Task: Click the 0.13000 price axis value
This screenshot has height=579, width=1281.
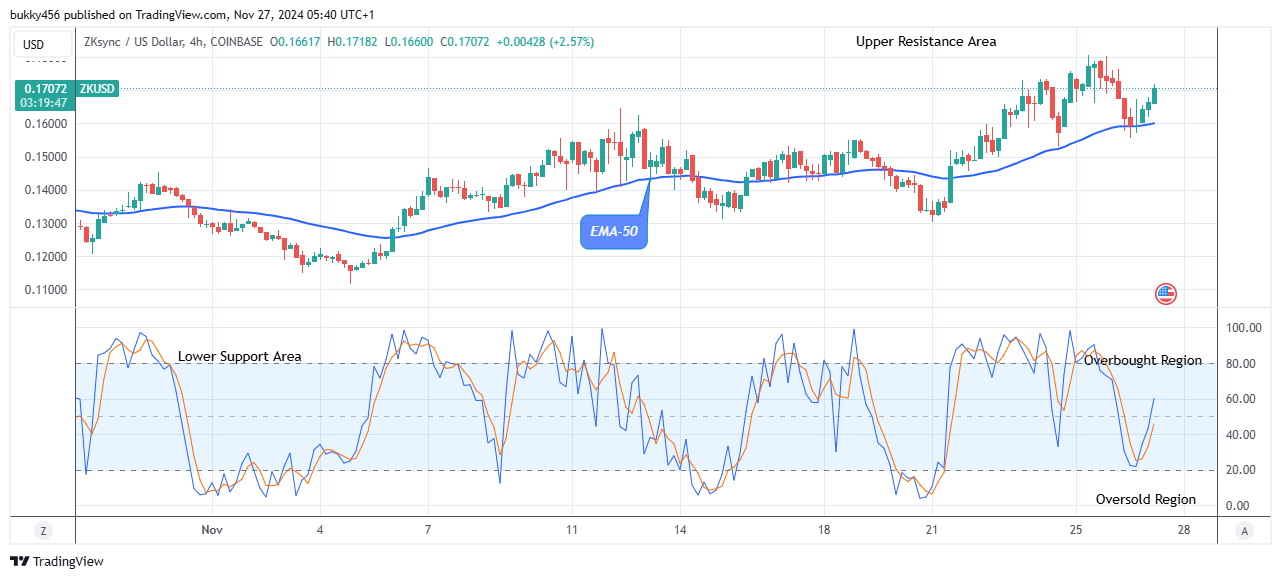Action: pos(46,224)
